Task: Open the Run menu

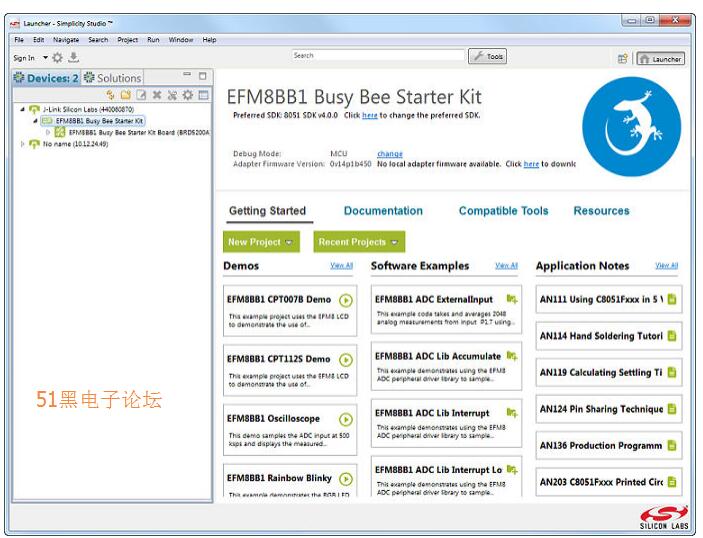Action: click(153, 39)
